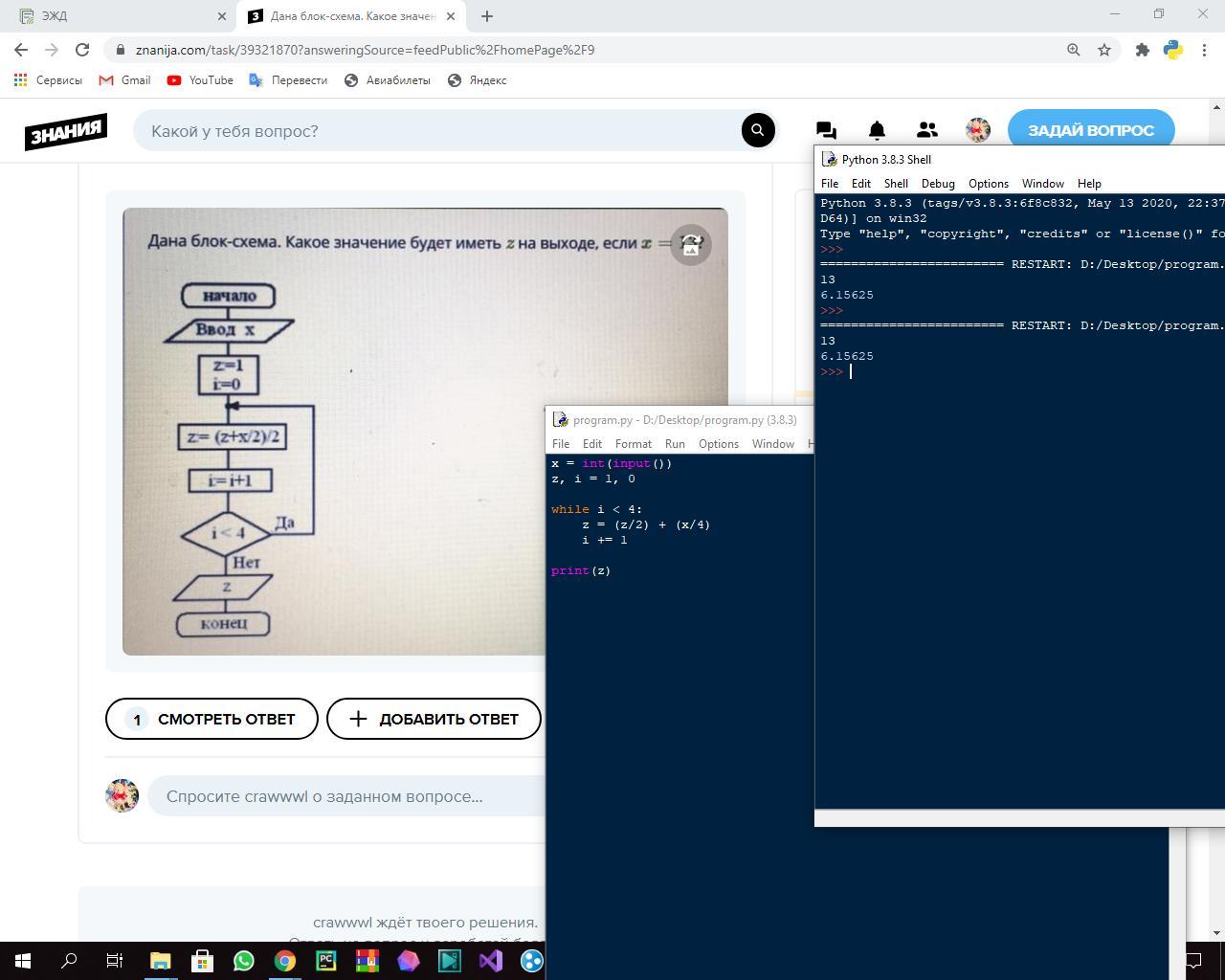This screenshot has height=980, width=1225.
Task: Open the Chrome extensions puzzle icon
Action: 1142,50
